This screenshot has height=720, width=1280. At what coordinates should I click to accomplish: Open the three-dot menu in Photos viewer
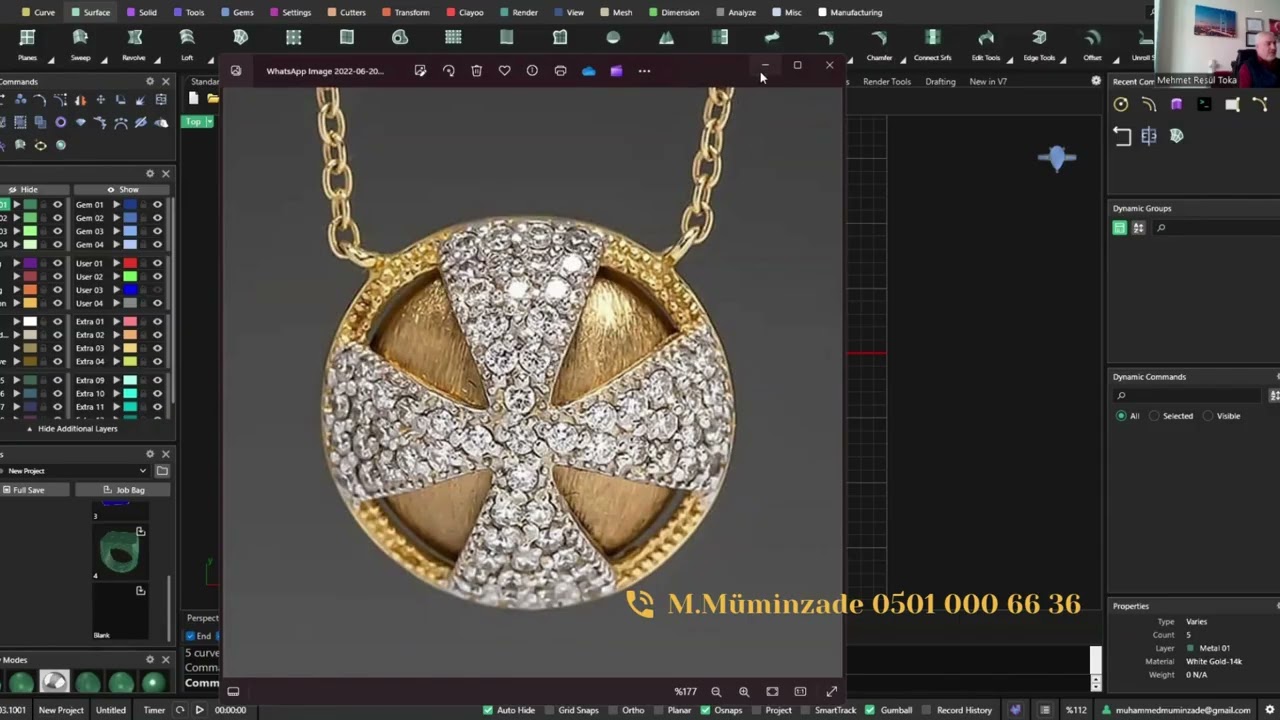click(644, 71)
